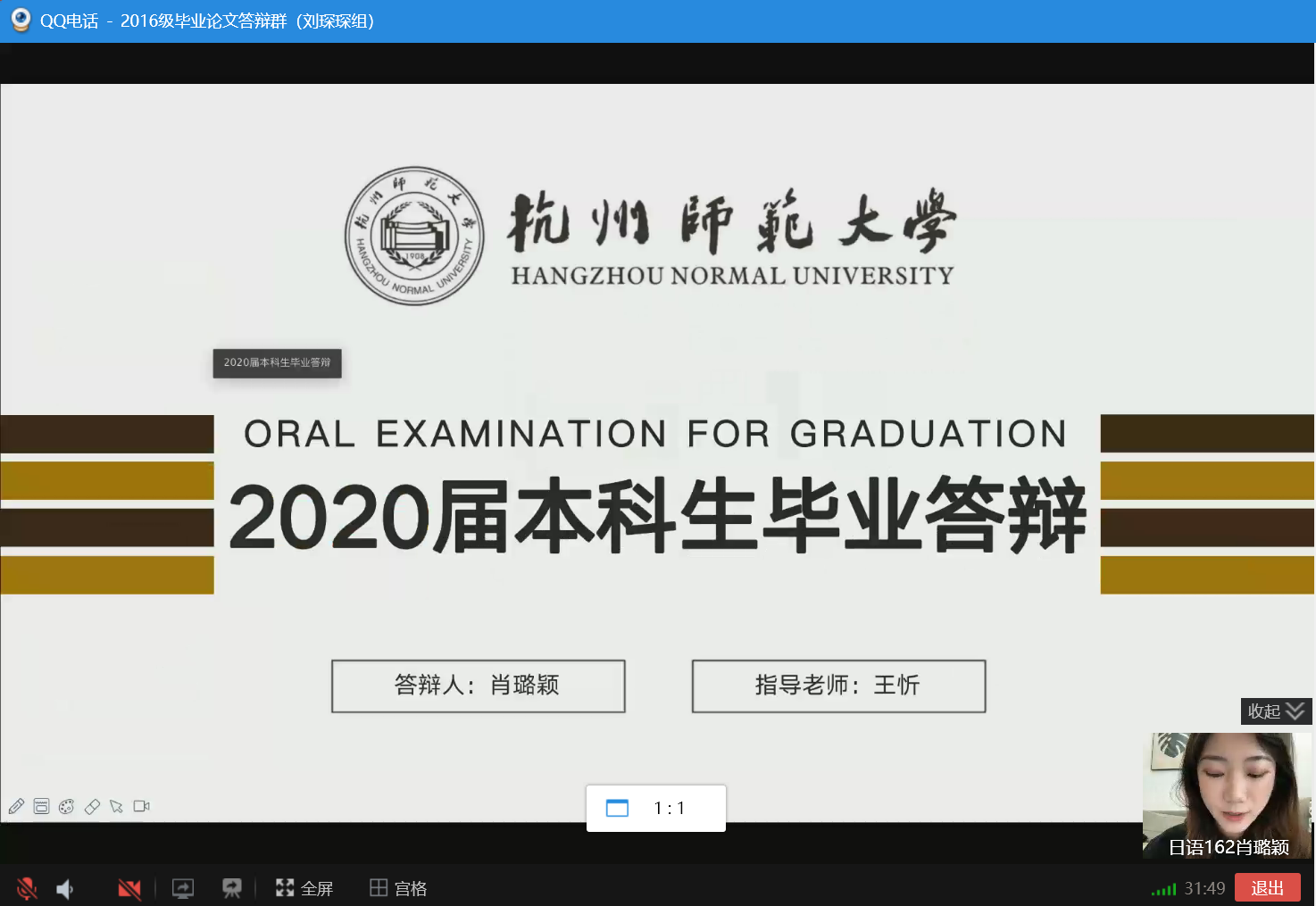Click the 2020届本科生毕业答辩 tooltip label
This screenshot has height=906, width=1316.
[277, 362]
